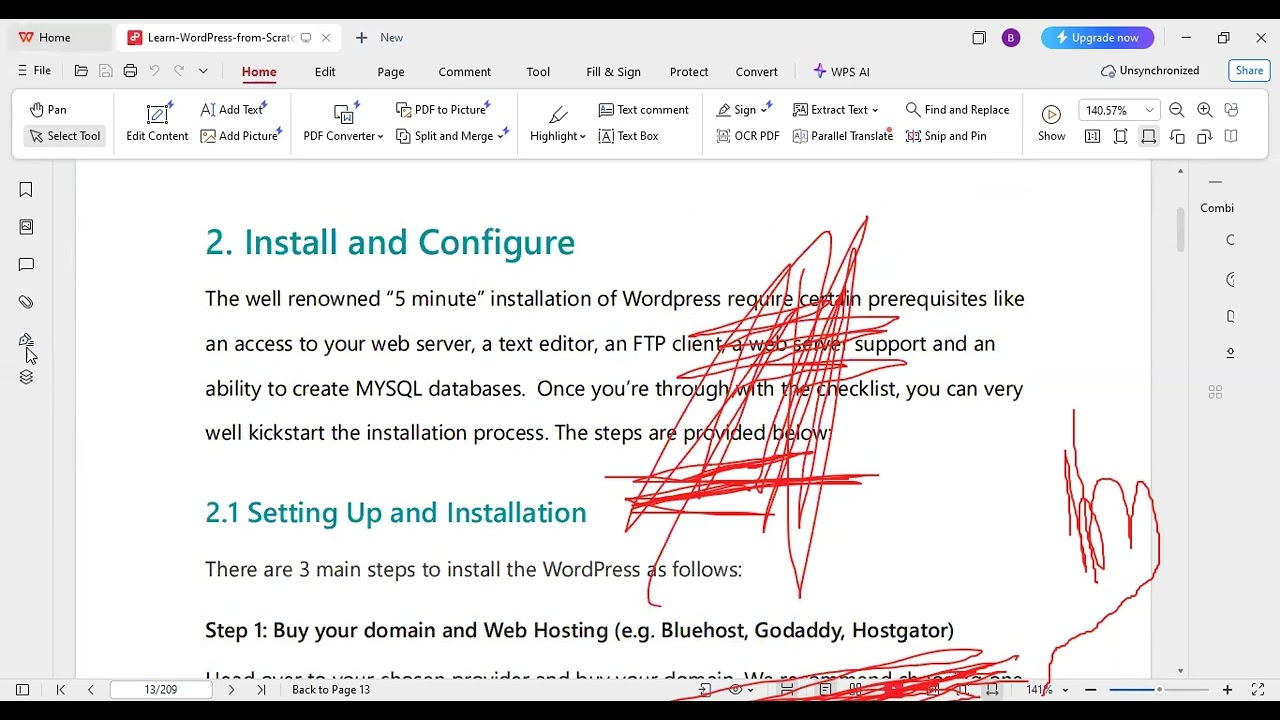
Task: Adjust the status bar zoom slider
Action: (x=1158, y=690)
